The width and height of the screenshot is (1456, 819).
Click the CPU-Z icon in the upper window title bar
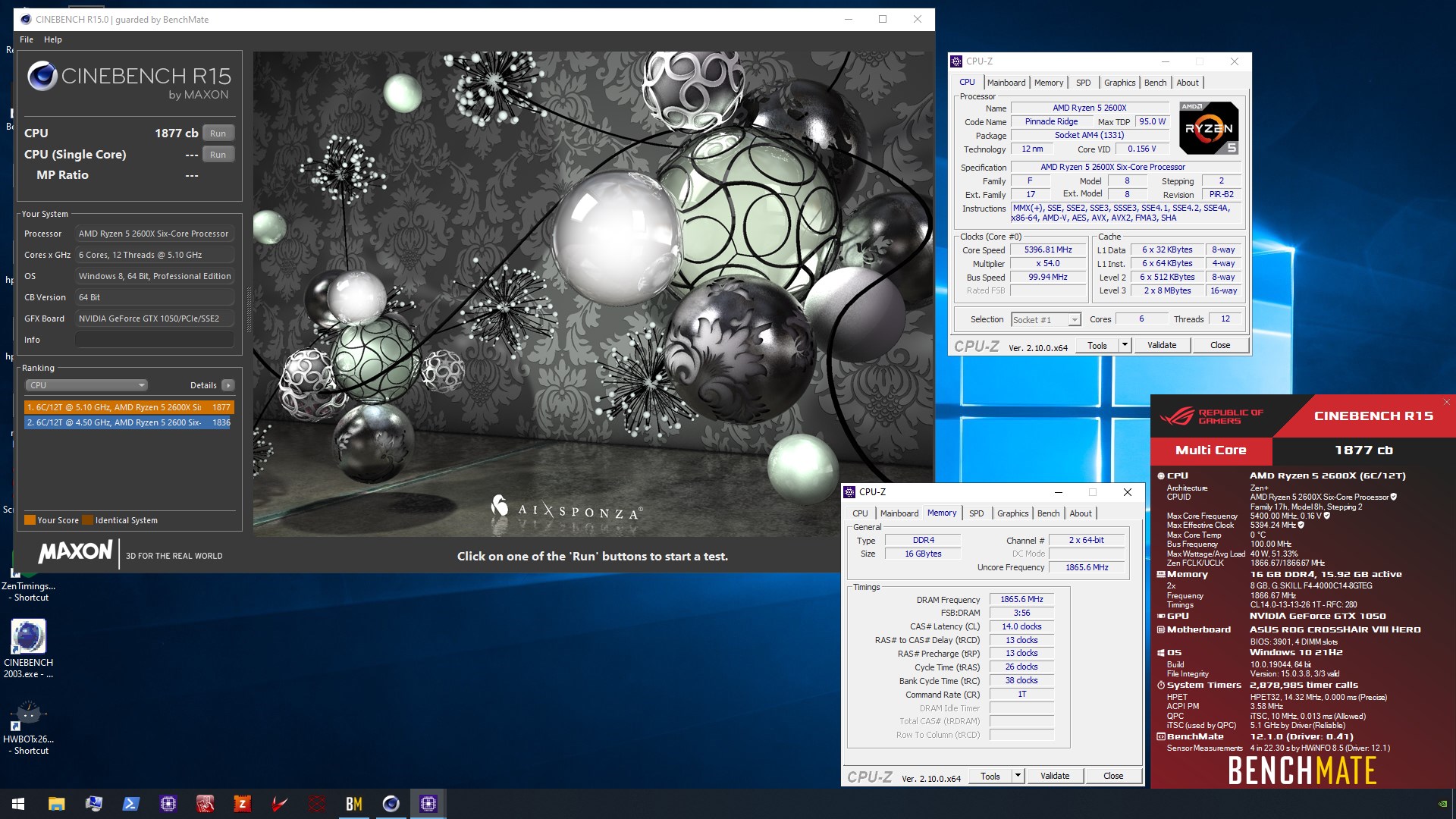pos(956,61)
